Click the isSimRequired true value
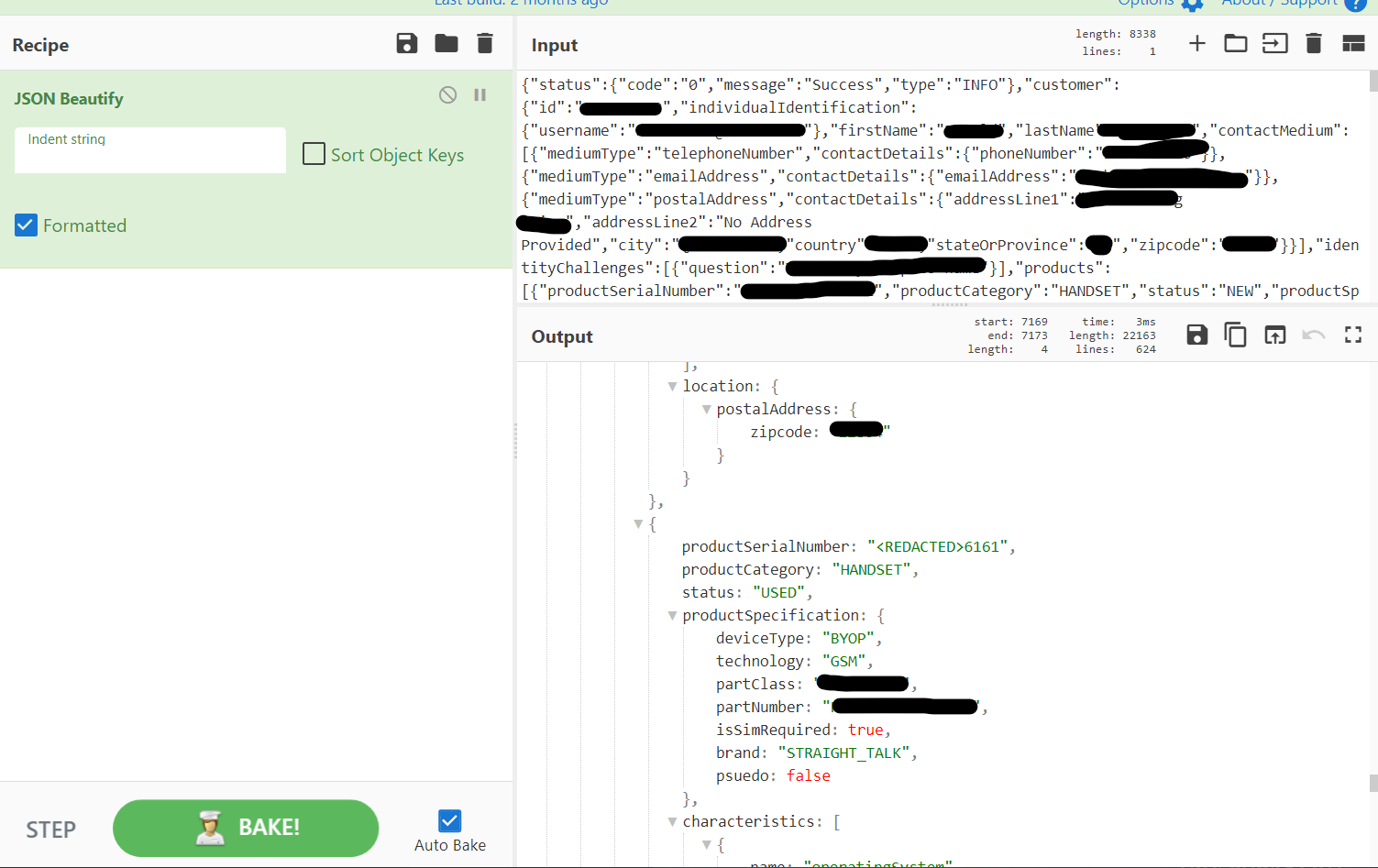Viewport: 1378px width, 868px height. click(x=865, y=731)
